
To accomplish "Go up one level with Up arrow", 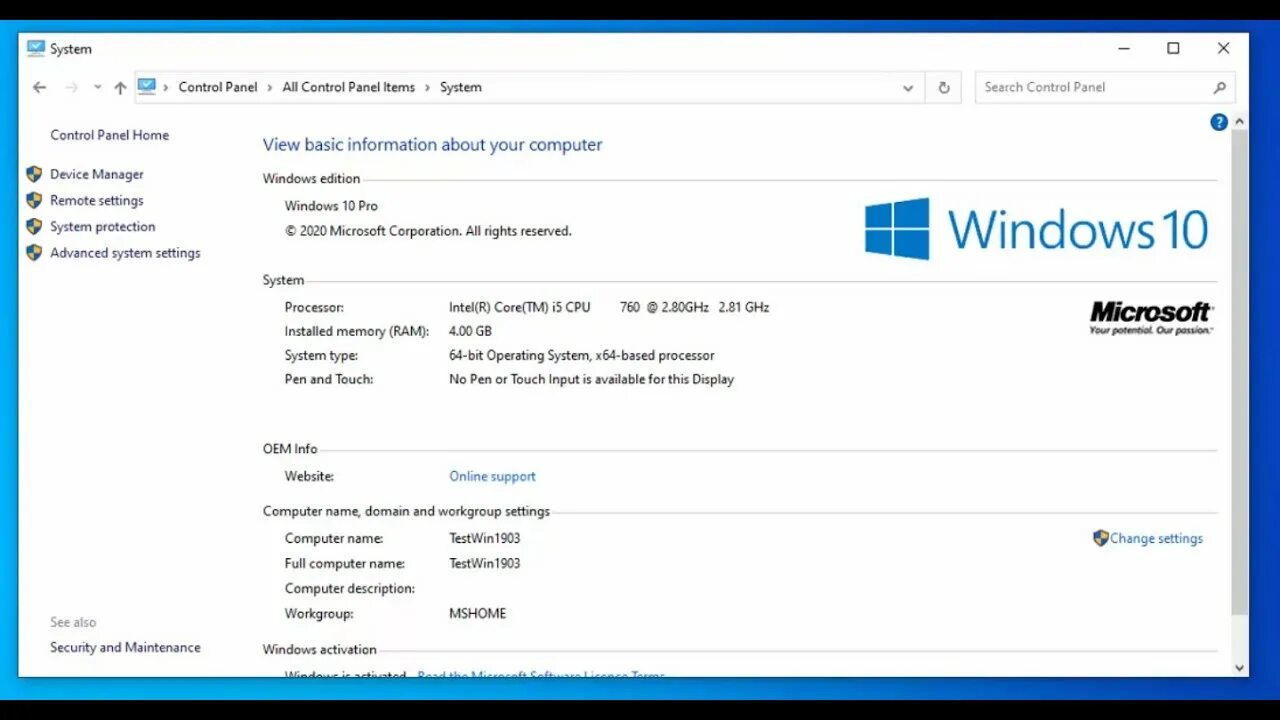I will (120, 87).
